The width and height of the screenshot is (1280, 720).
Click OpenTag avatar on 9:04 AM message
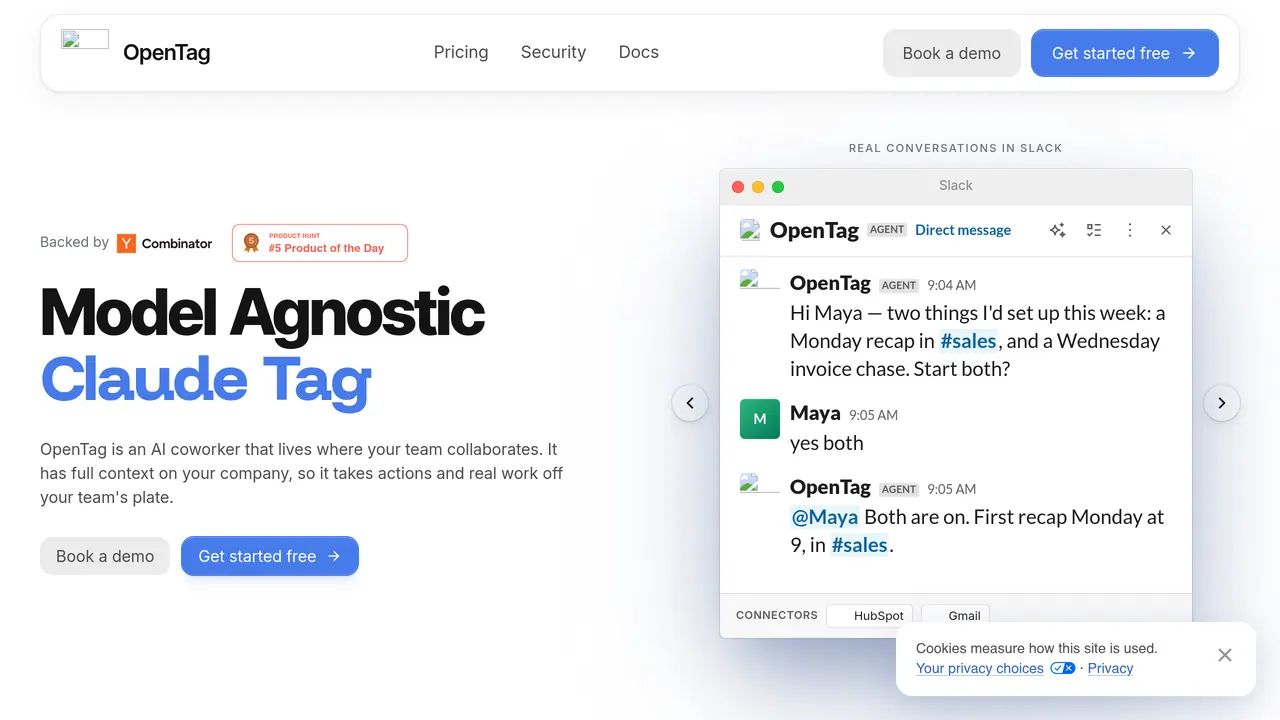760,280
